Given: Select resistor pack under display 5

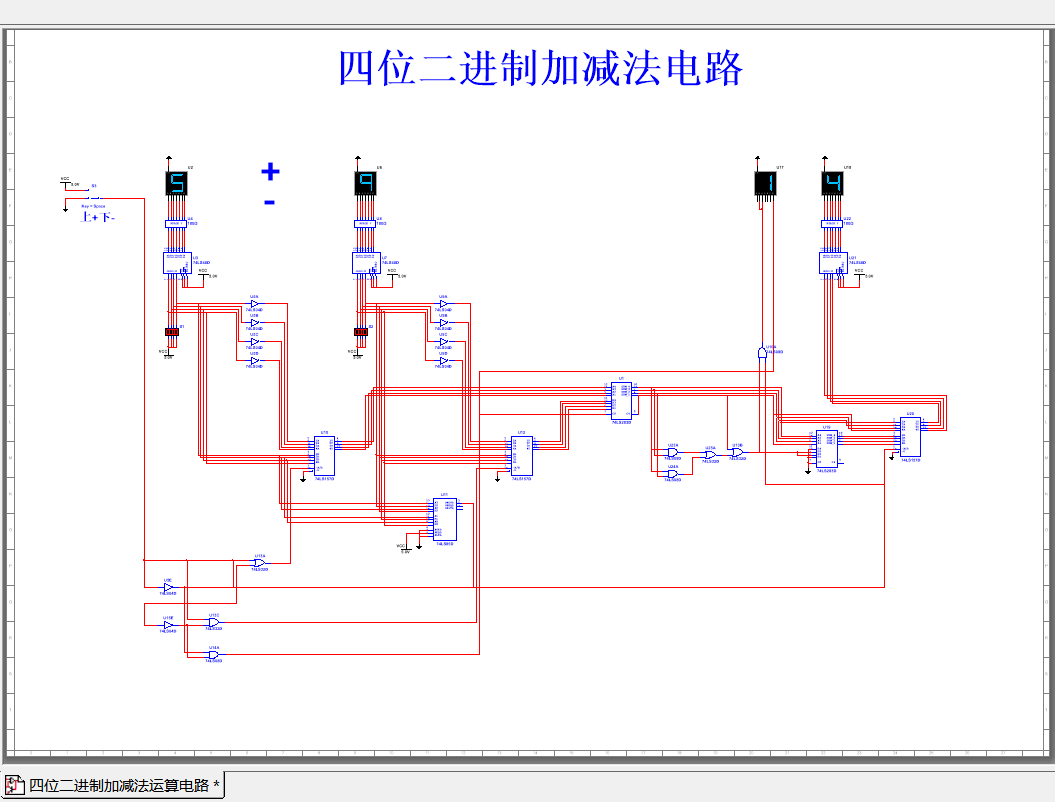Looking at the screenshot, I should coord(176,224).
